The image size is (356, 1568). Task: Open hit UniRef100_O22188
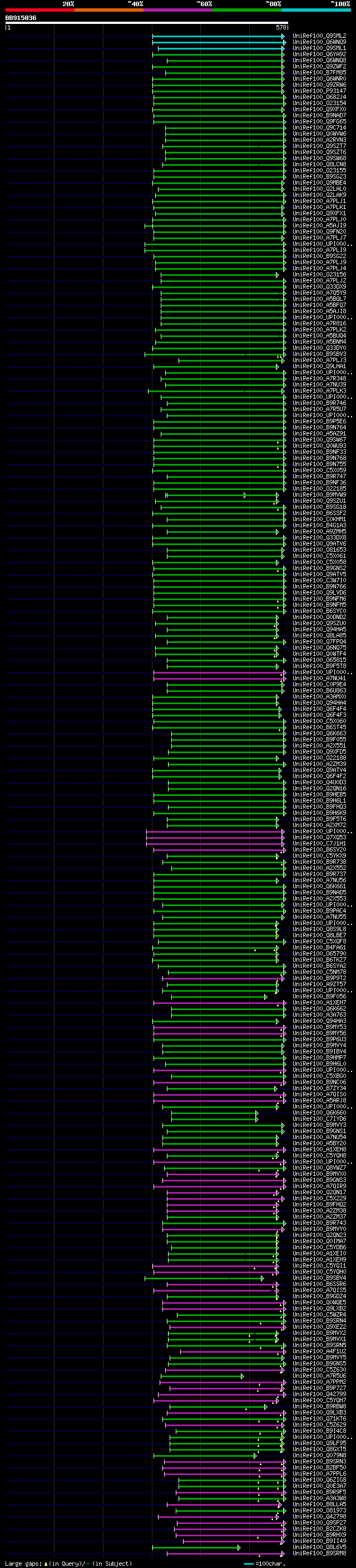coord(319,758)
